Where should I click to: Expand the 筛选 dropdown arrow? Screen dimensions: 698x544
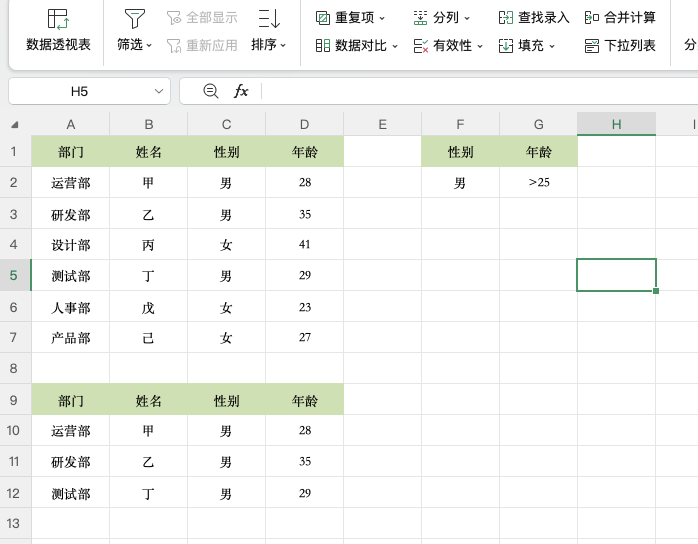(149, 45)
